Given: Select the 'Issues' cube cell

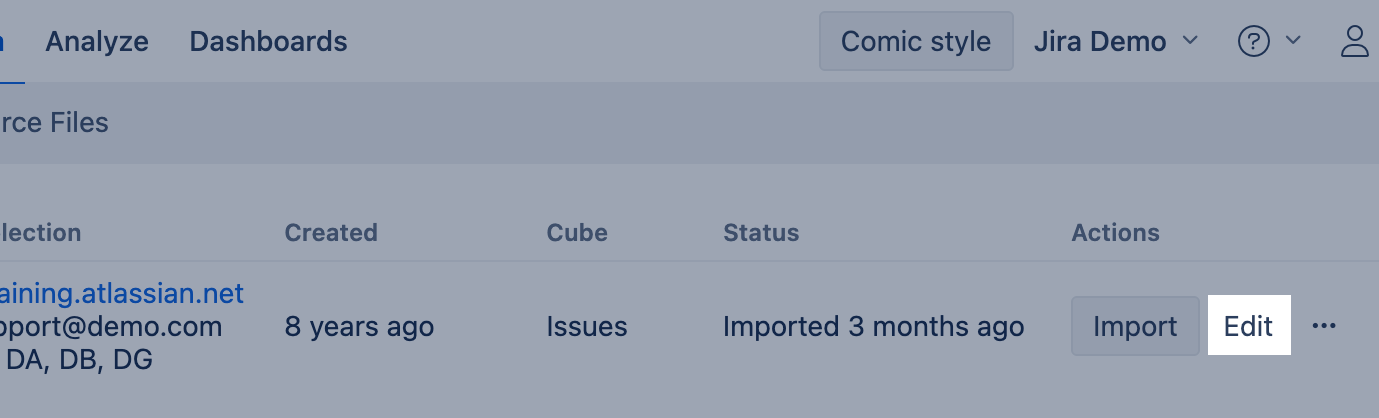Looking at the screenshot, I should click(587, 326).
